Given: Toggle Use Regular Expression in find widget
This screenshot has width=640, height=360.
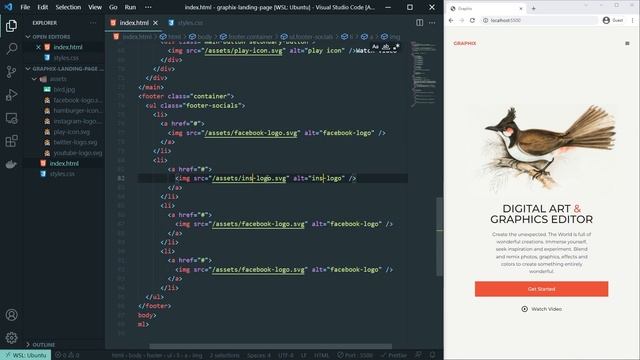Looking at the screenshot, I should click(x=396, y=47).
